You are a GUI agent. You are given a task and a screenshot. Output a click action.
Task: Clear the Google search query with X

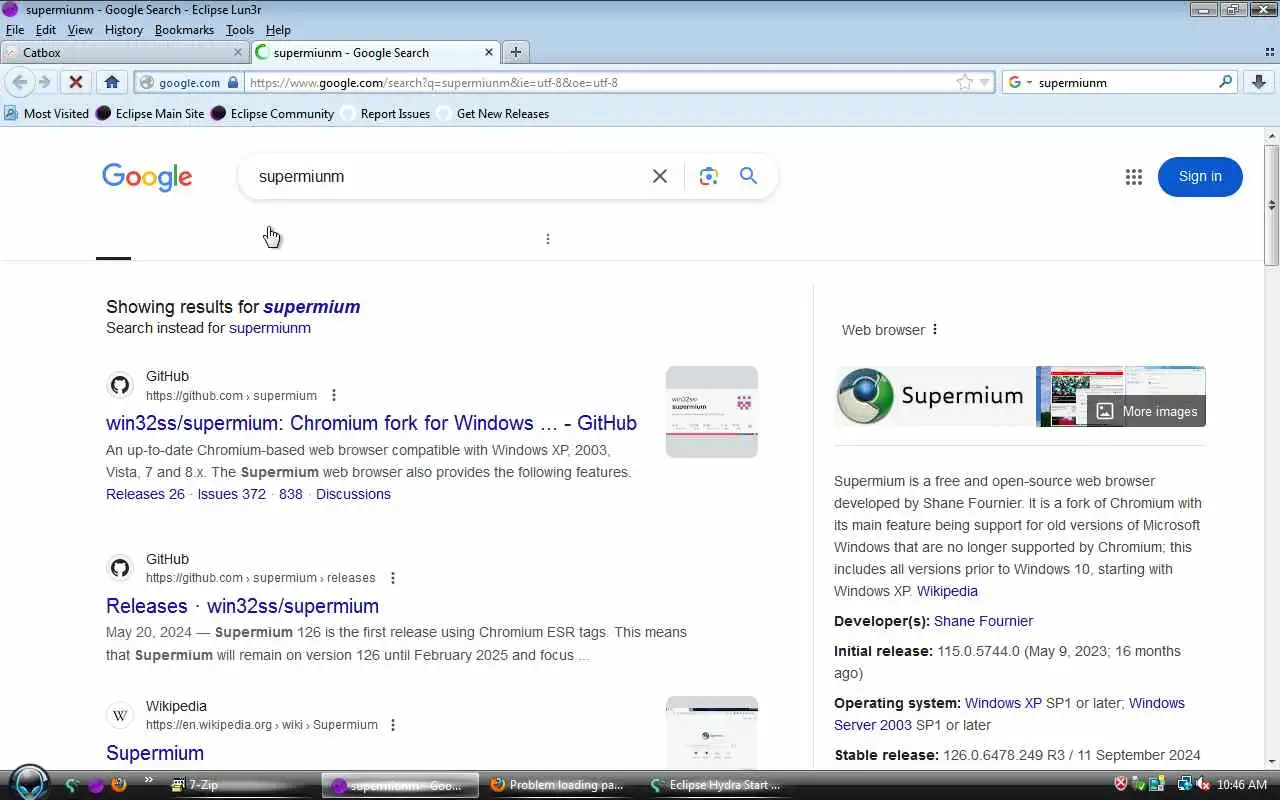coord(660,176)
